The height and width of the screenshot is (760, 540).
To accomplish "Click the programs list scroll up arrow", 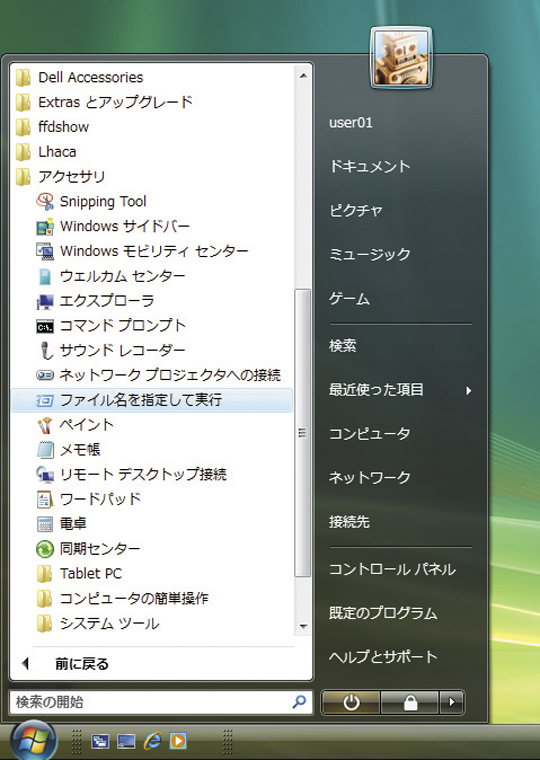I will (x=303, y=76).
